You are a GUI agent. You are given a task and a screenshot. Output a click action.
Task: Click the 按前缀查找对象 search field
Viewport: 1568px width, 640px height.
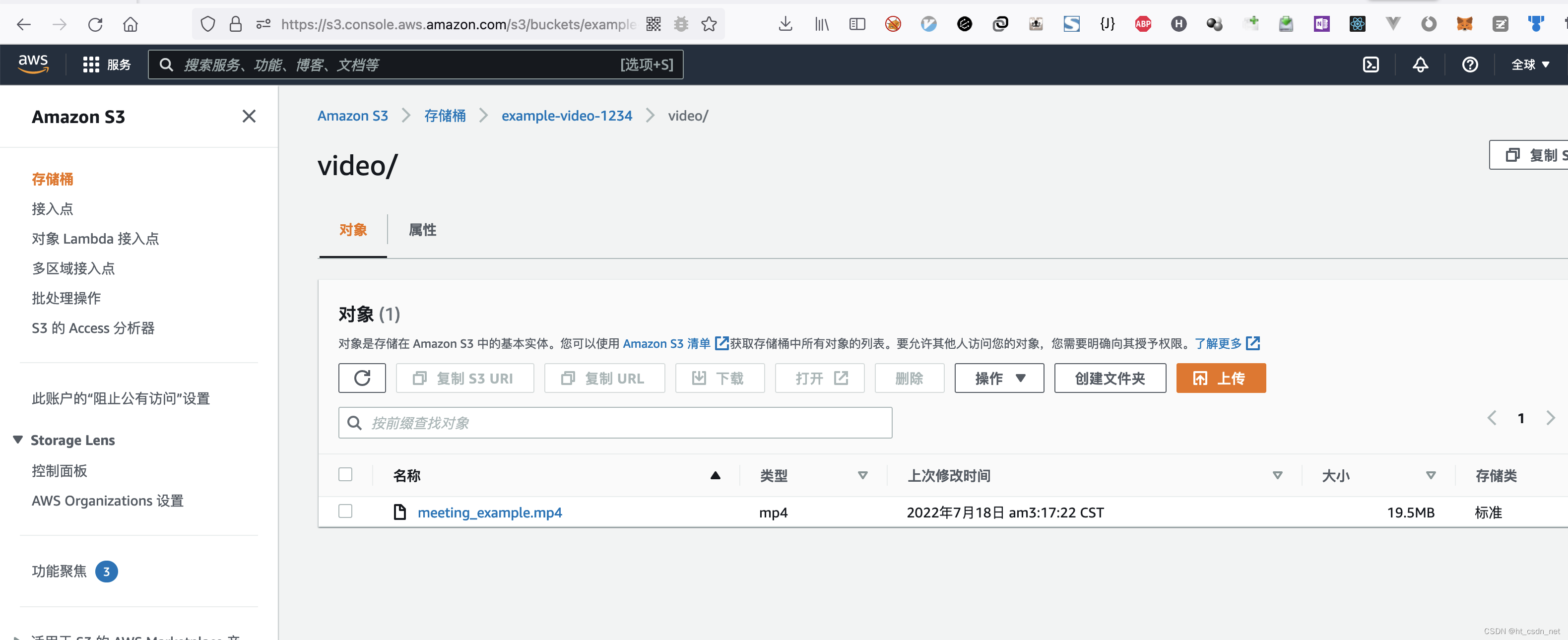coord(615,423)
